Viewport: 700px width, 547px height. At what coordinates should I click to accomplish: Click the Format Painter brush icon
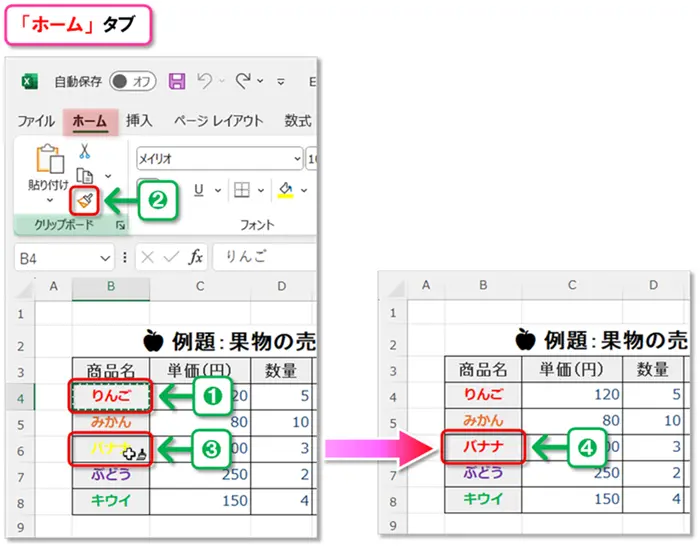click(x=85, y=201)
